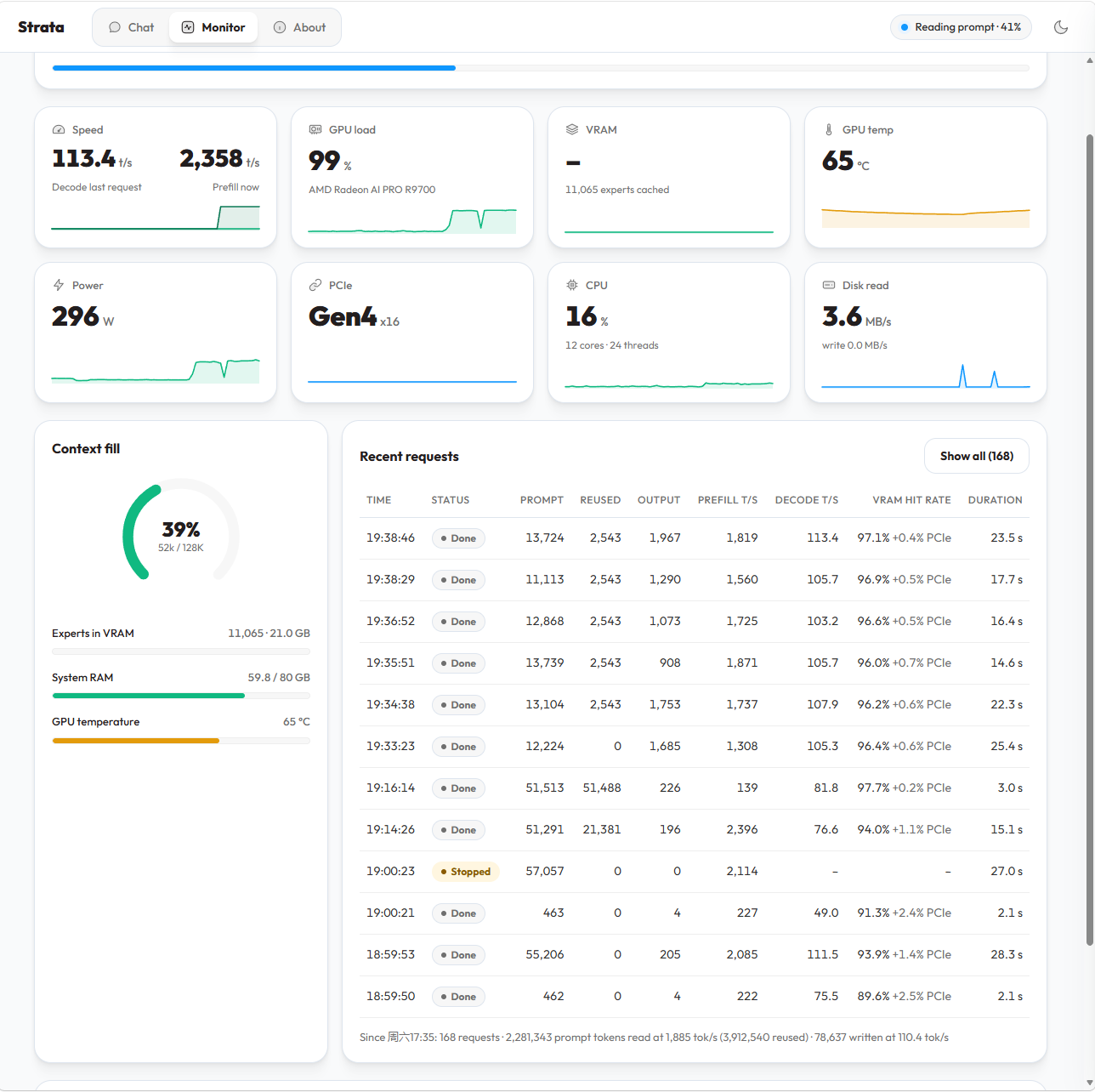
Task: Click the Speed gauge icon
Action: [59, 130]
